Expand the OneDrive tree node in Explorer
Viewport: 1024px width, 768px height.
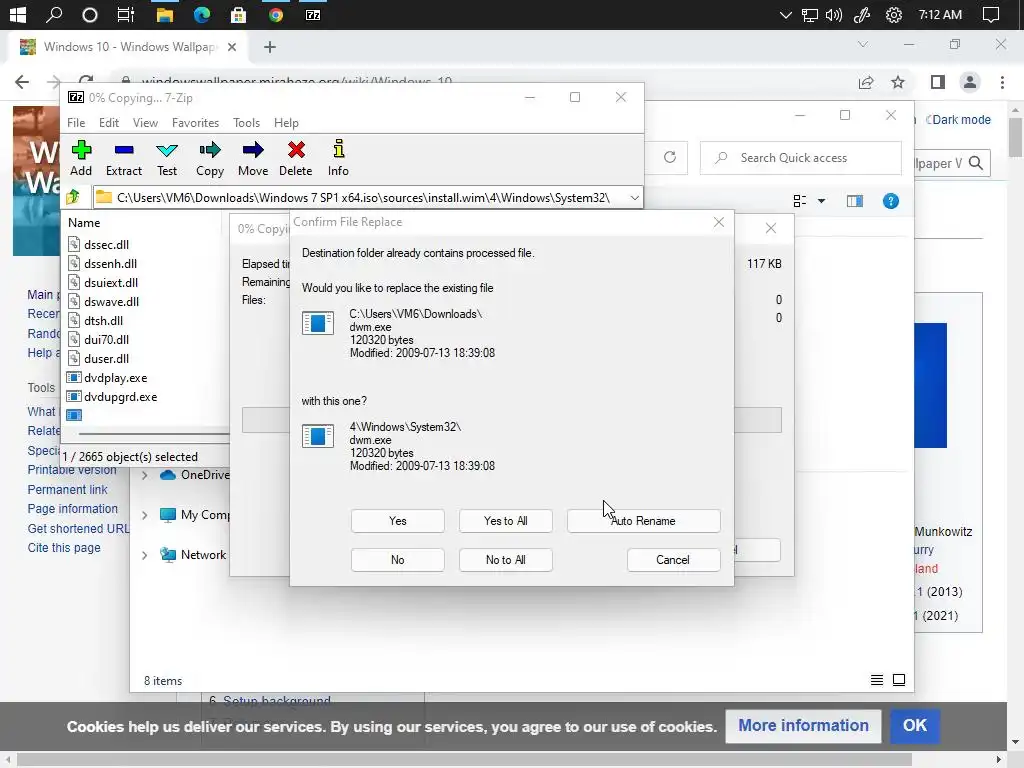pyautogui.click(x=145, y=475)
